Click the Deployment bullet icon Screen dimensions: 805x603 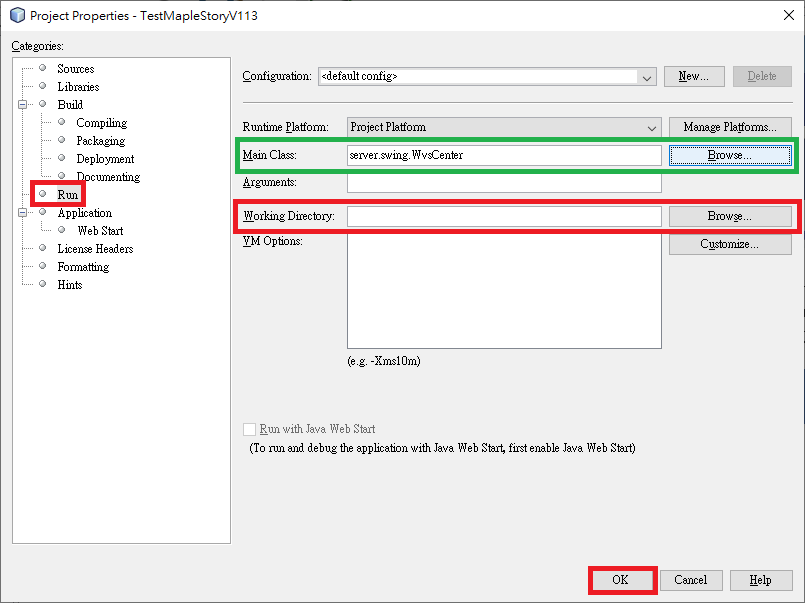(x=62, y=158)
